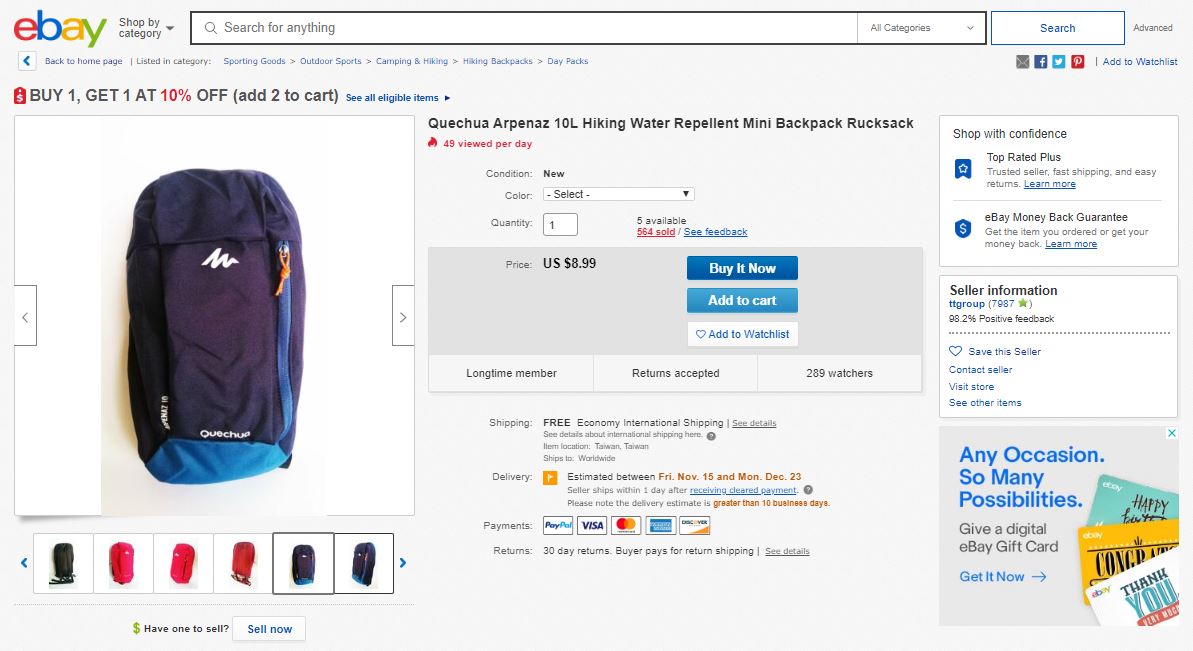Expand Shop by category menu
Image resolution: width=1193 pixels, height=651 pixels.
coord(146,28)
